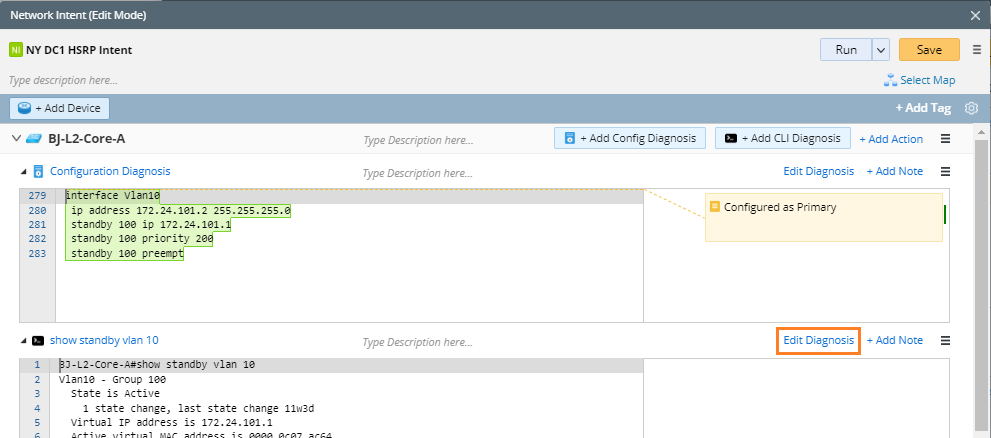The height and width of the screenshot is (438, 991).
Task: Click the NY DC1 HSRP Intent icon
Action: [15, 50]
